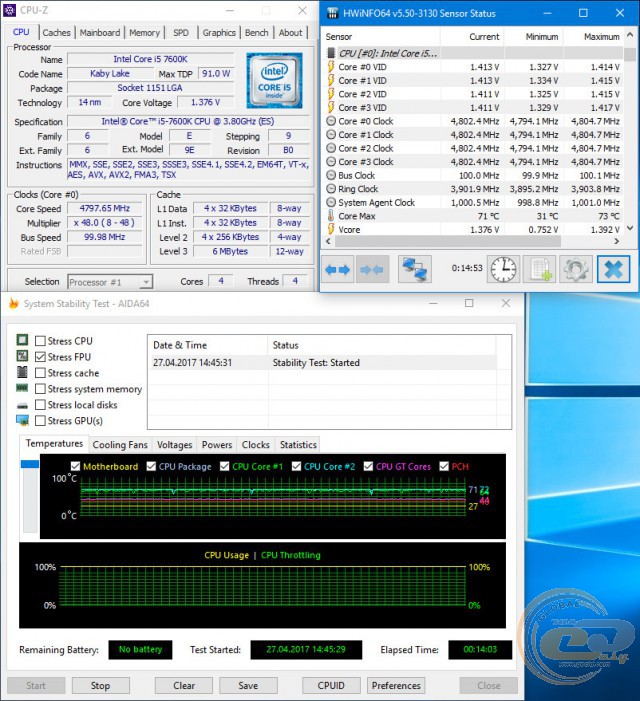640x701 pixels.
Task: Switch to Cooling Fans tab in AIDA64
Action: point(120,445)
